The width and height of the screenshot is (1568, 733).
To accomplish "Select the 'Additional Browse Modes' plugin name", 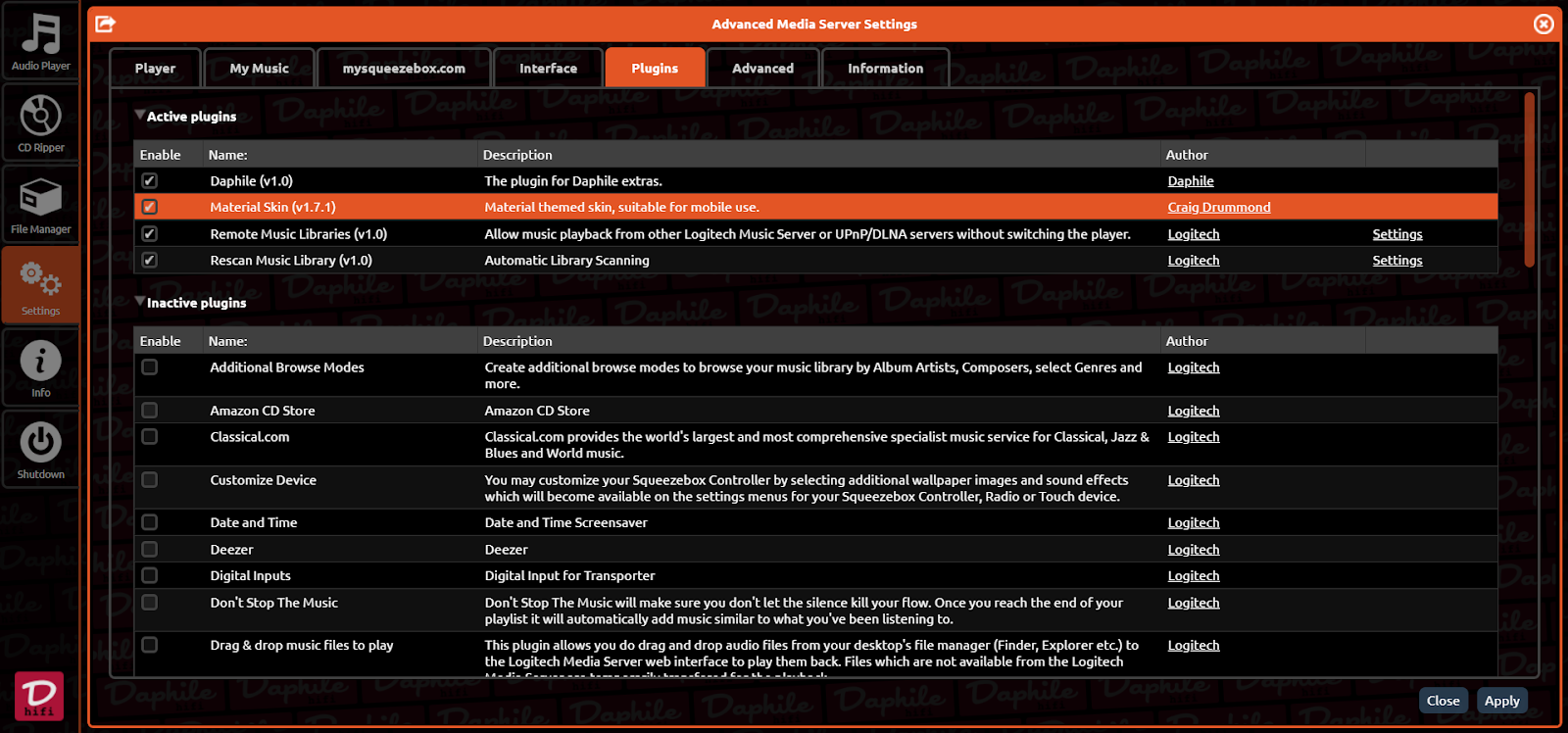I will click(x=287, y=367).
